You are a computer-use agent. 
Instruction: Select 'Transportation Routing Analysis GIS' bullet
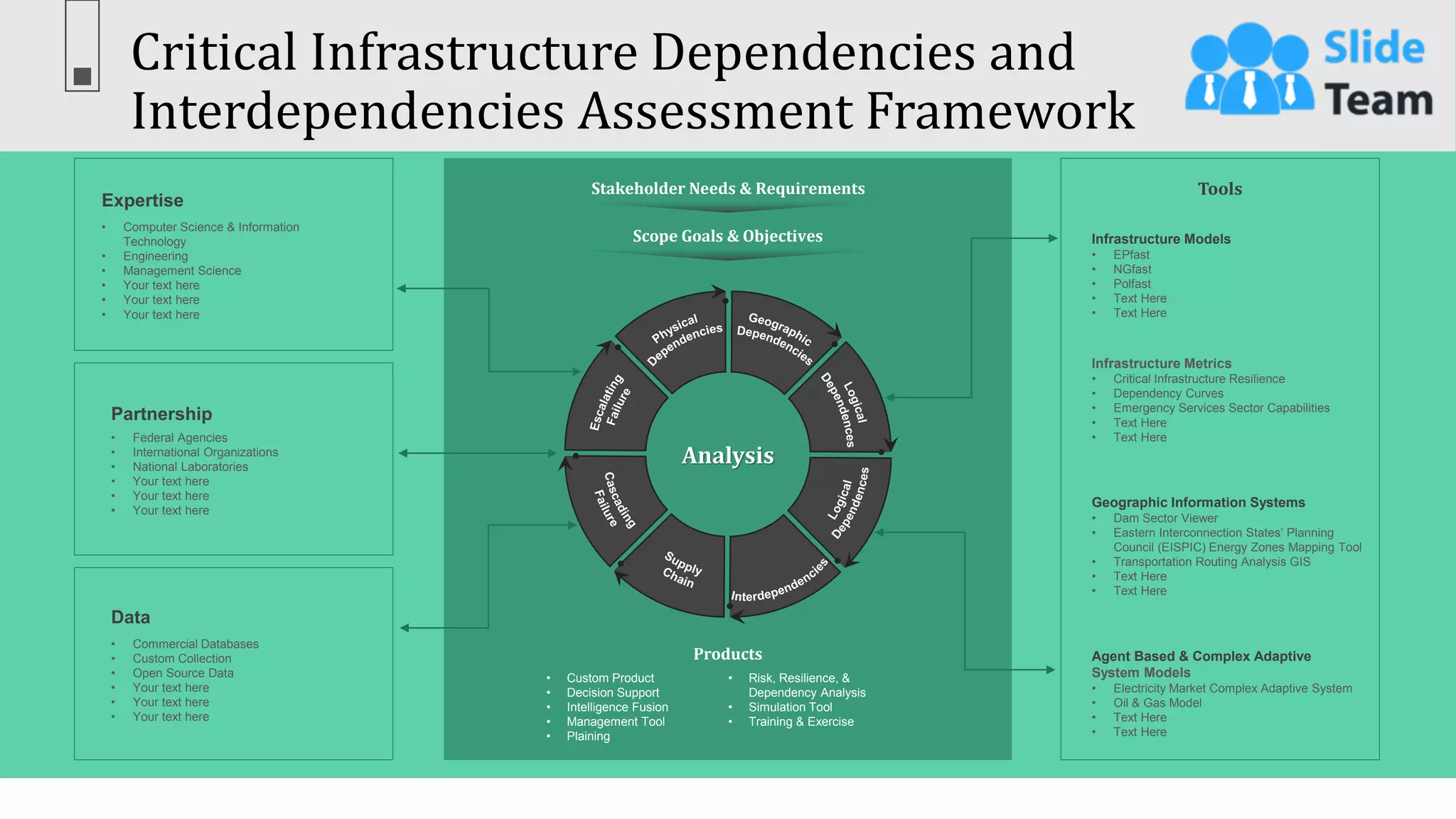pyautogui.click(x=1211, y=562)
